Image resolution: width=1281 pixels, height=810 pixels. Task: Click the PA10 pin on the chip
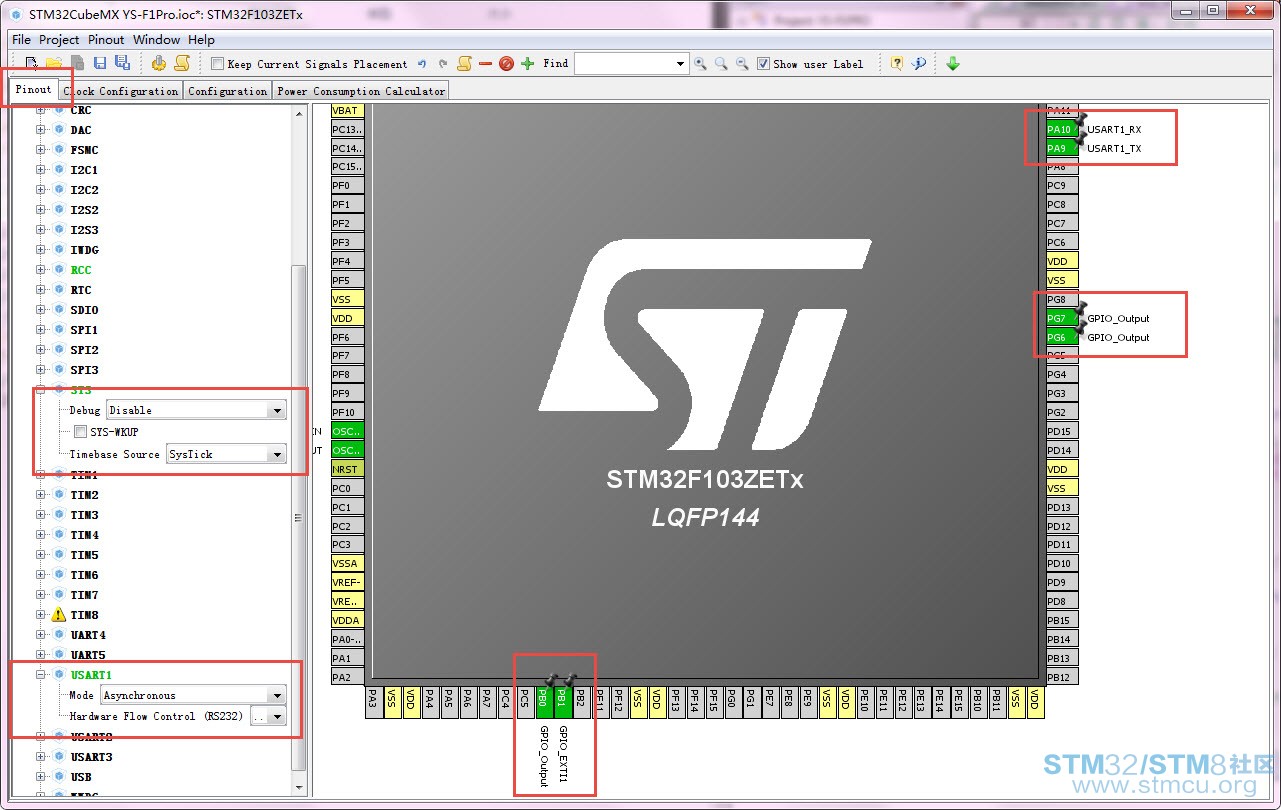(x=1061, y=129)
